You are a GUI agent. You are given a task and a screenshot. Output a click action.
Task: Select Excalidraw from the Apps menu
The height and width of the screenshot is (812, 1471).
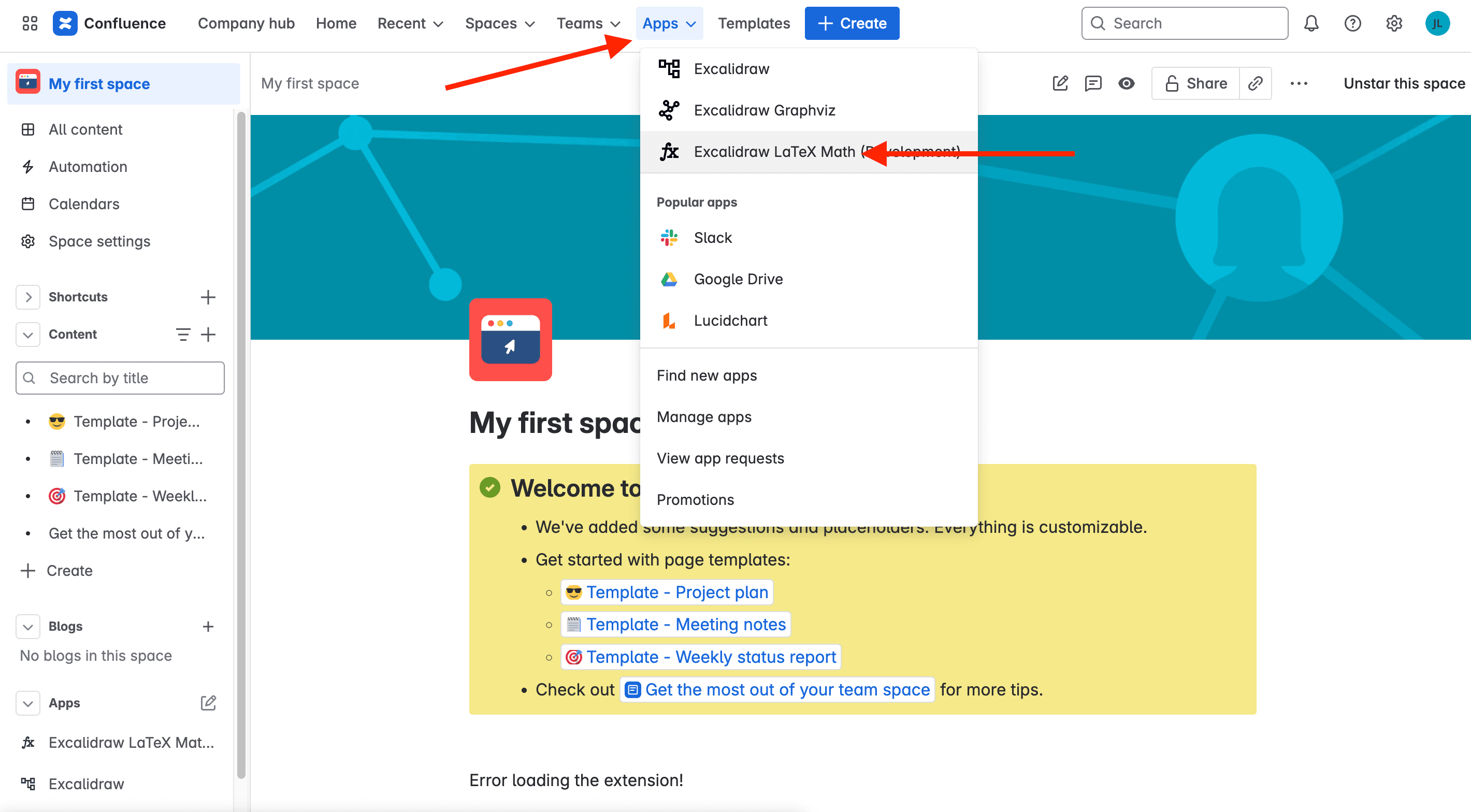point(809,69)
